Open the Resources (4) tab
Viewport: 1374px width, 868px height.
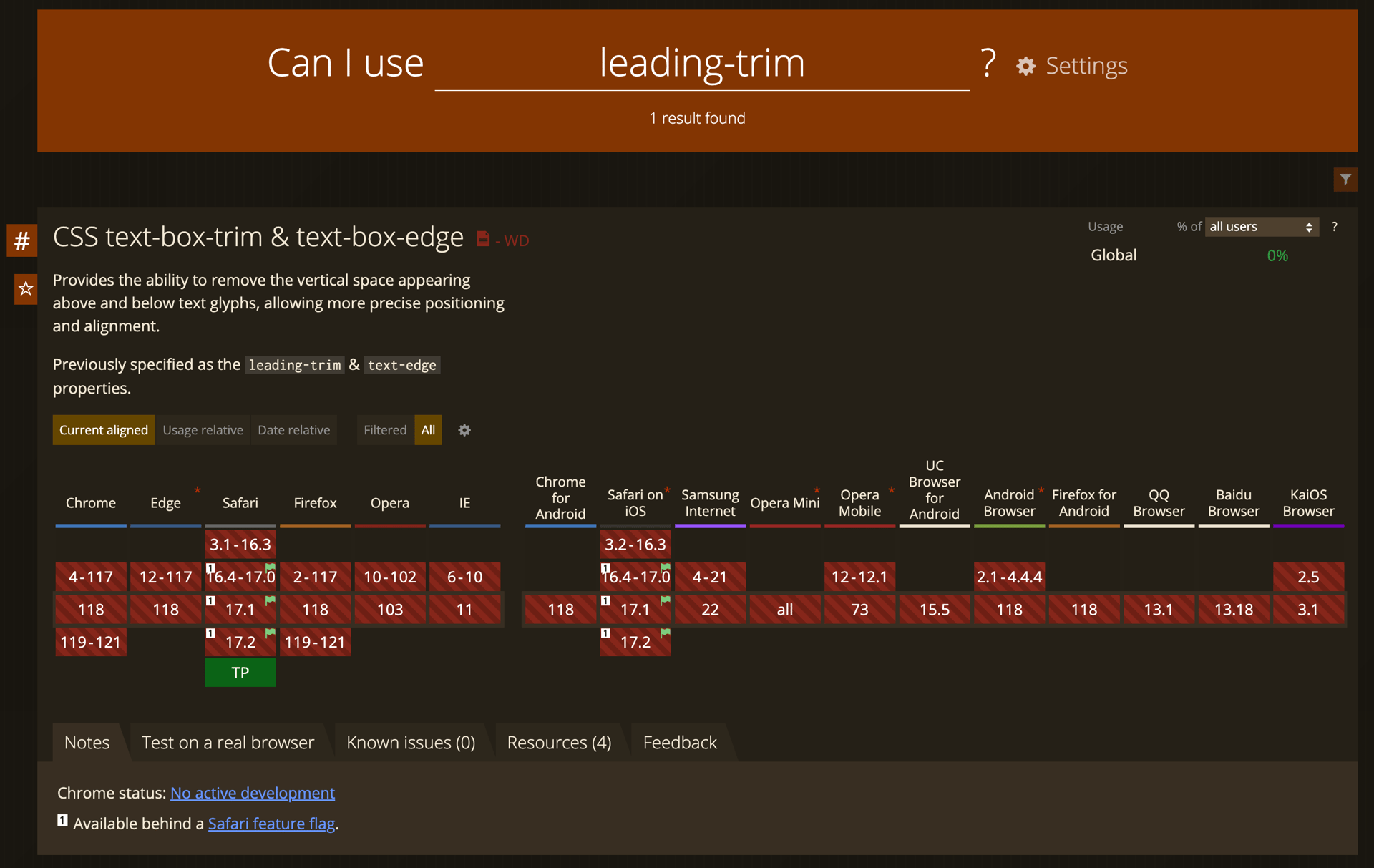click(x=559, y=743)
